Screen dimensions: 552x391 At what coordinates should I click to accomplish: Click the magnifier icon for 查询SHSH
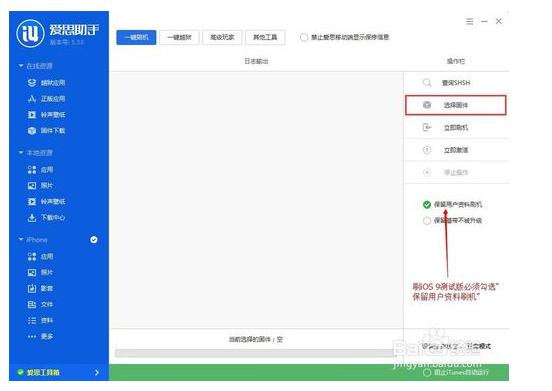point(427,83)
